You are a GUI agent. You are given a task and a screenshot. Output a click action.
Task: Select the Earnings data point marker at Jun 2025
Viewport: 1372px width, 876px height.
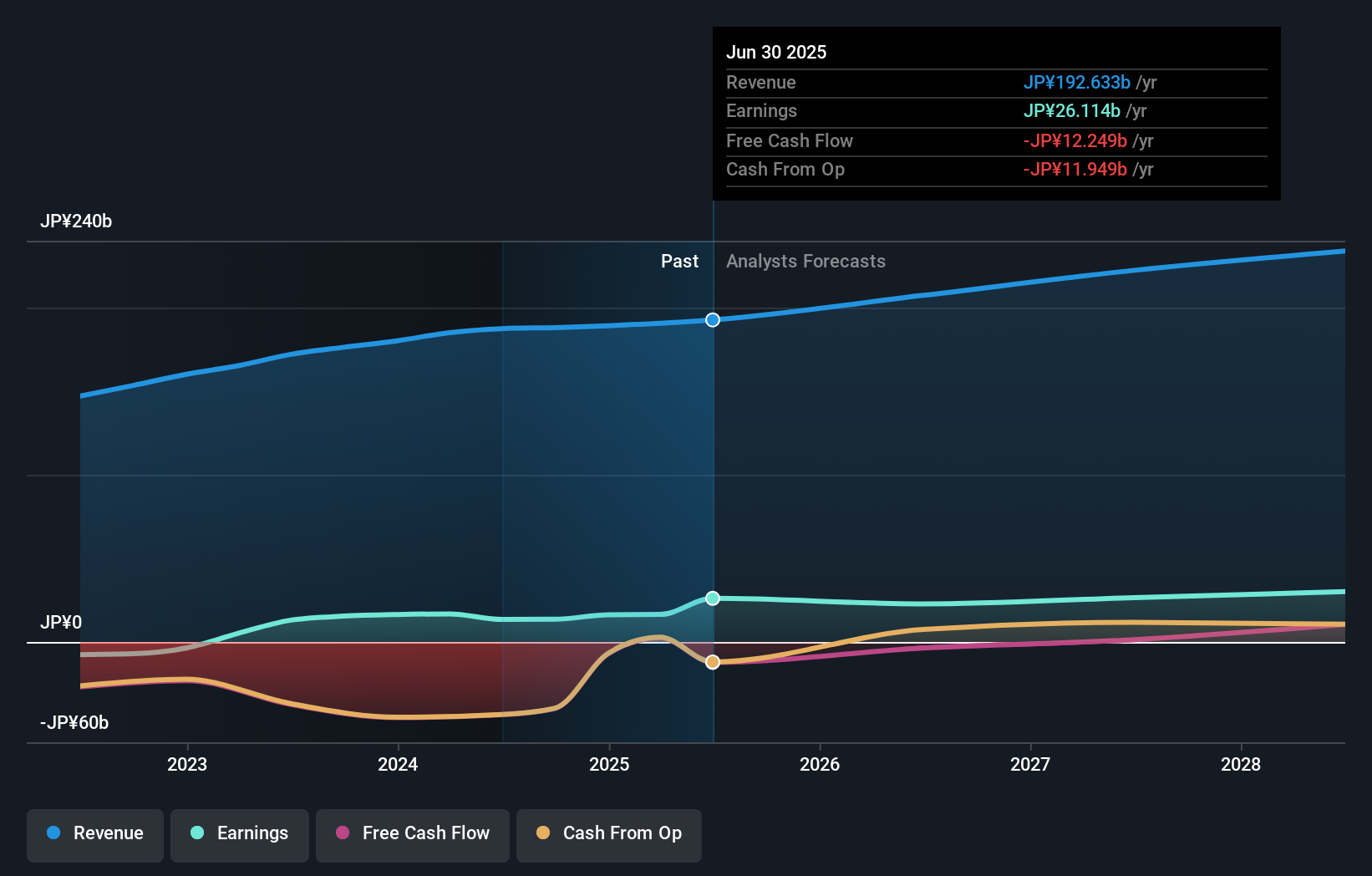tap(712, 598)
